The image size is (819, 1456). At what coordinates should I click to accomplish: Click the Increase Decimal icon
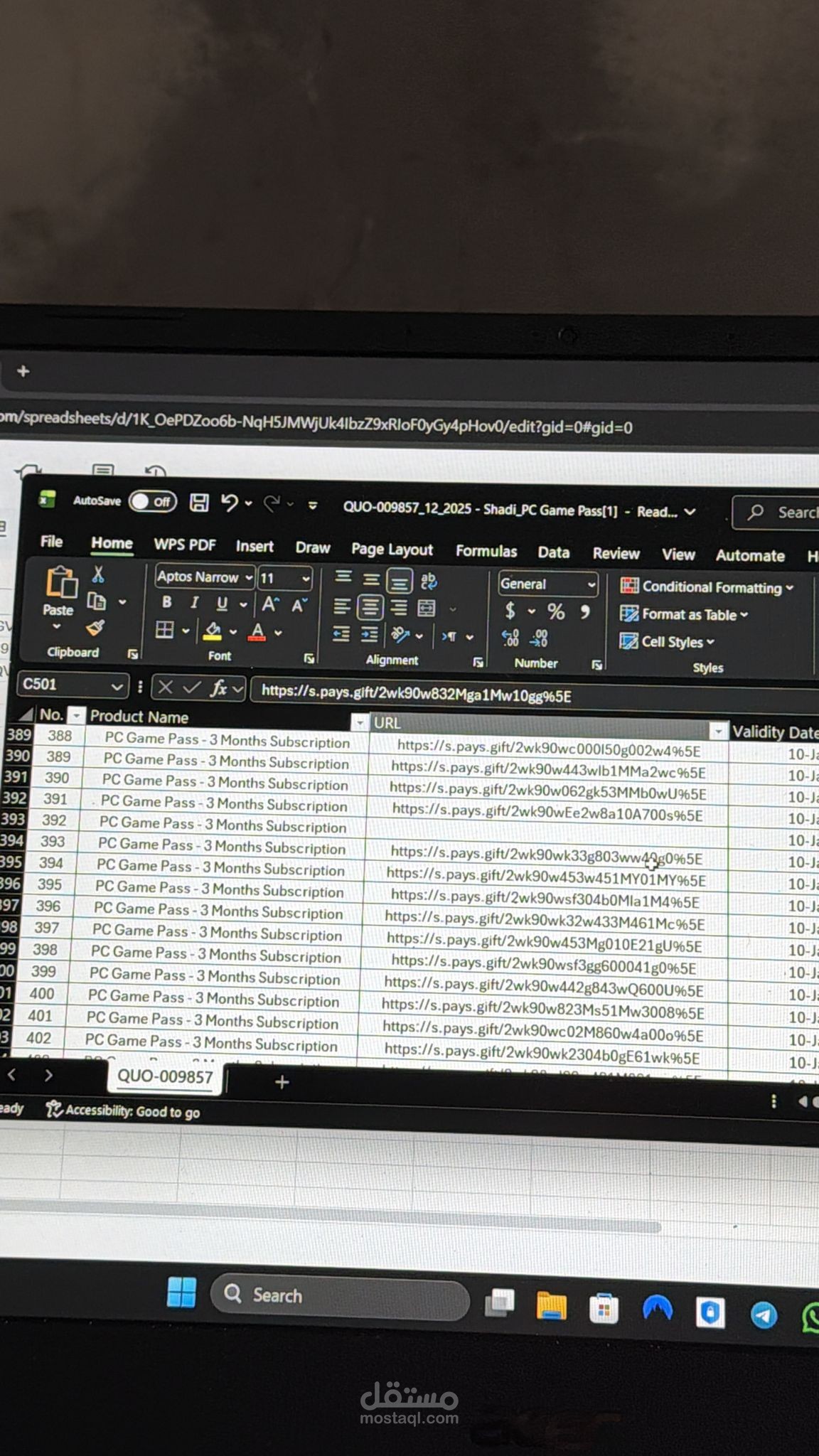coord(510,638)
